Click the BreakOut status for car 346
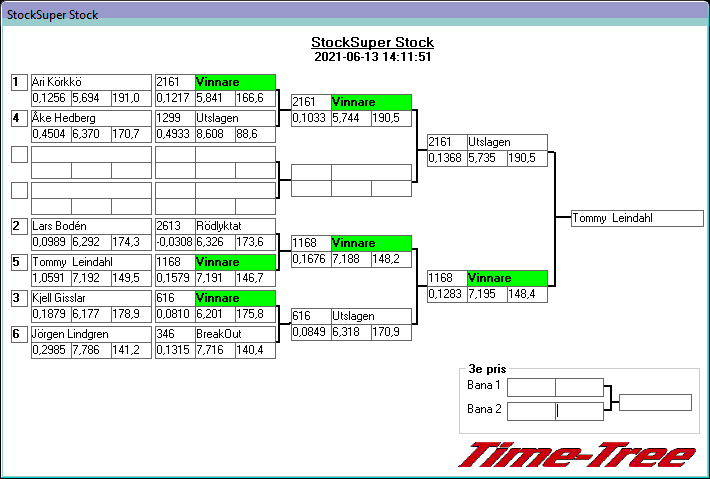 point(235,334)
